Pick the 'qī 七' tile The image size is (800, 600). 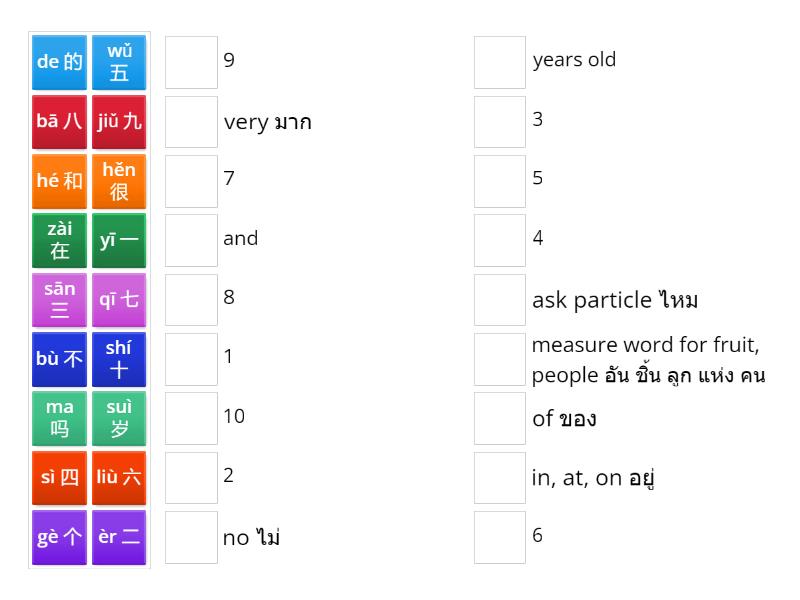119,300
